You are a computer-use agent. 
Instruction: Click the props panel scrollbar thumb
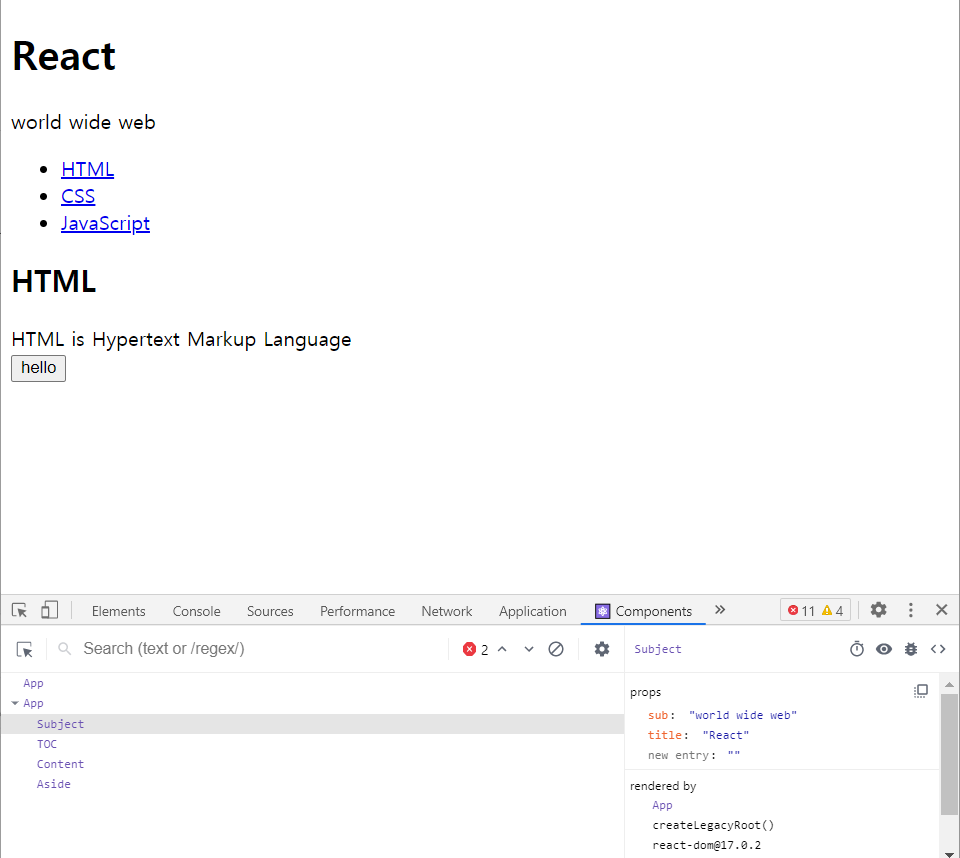pos(949,755)
